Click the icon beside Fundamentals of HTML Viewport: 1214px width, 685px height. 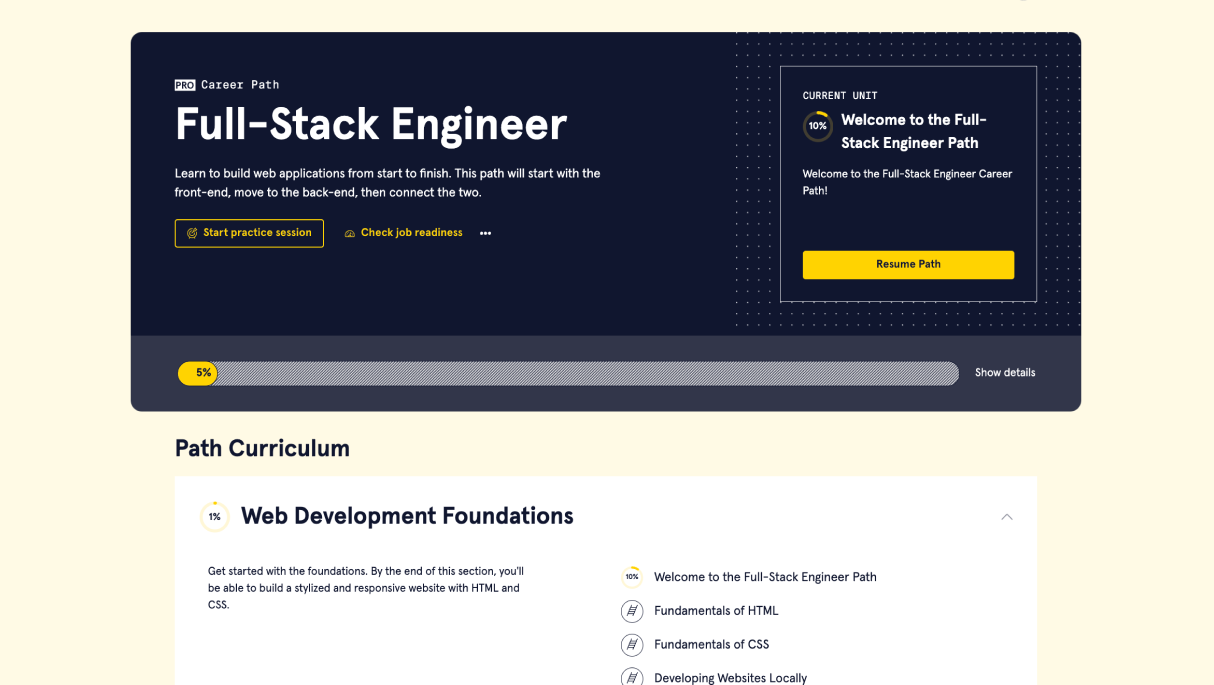(x=632, y=611)
